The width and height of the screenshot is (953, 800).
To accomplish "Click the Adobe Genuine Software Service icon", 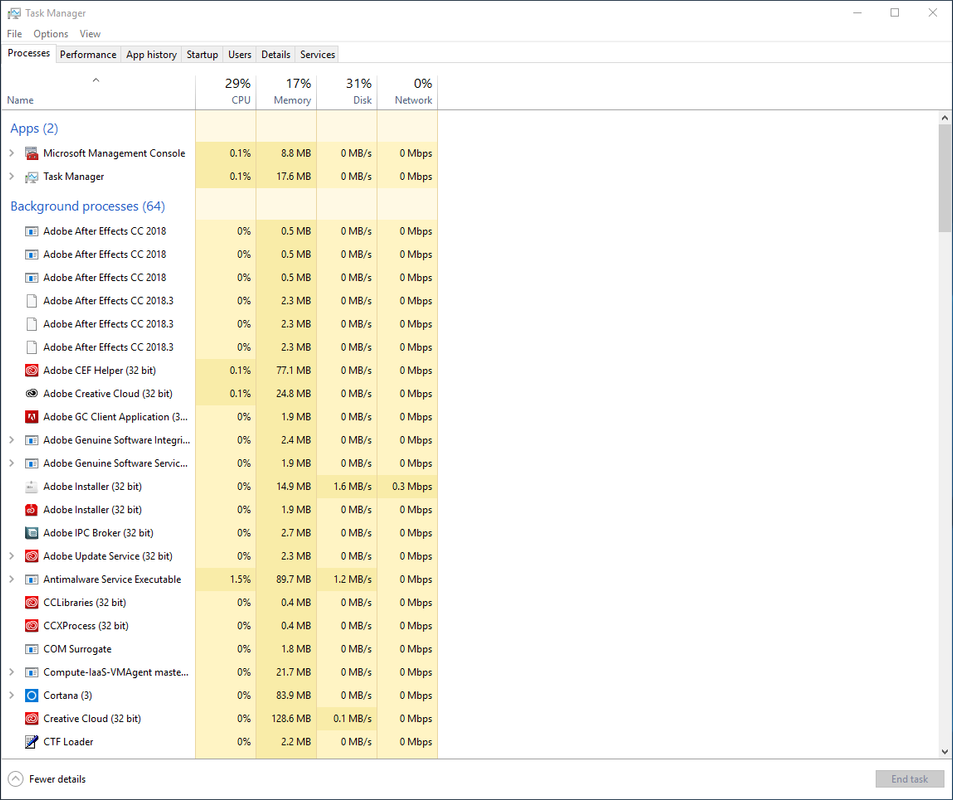I will [x=32, y=463].
